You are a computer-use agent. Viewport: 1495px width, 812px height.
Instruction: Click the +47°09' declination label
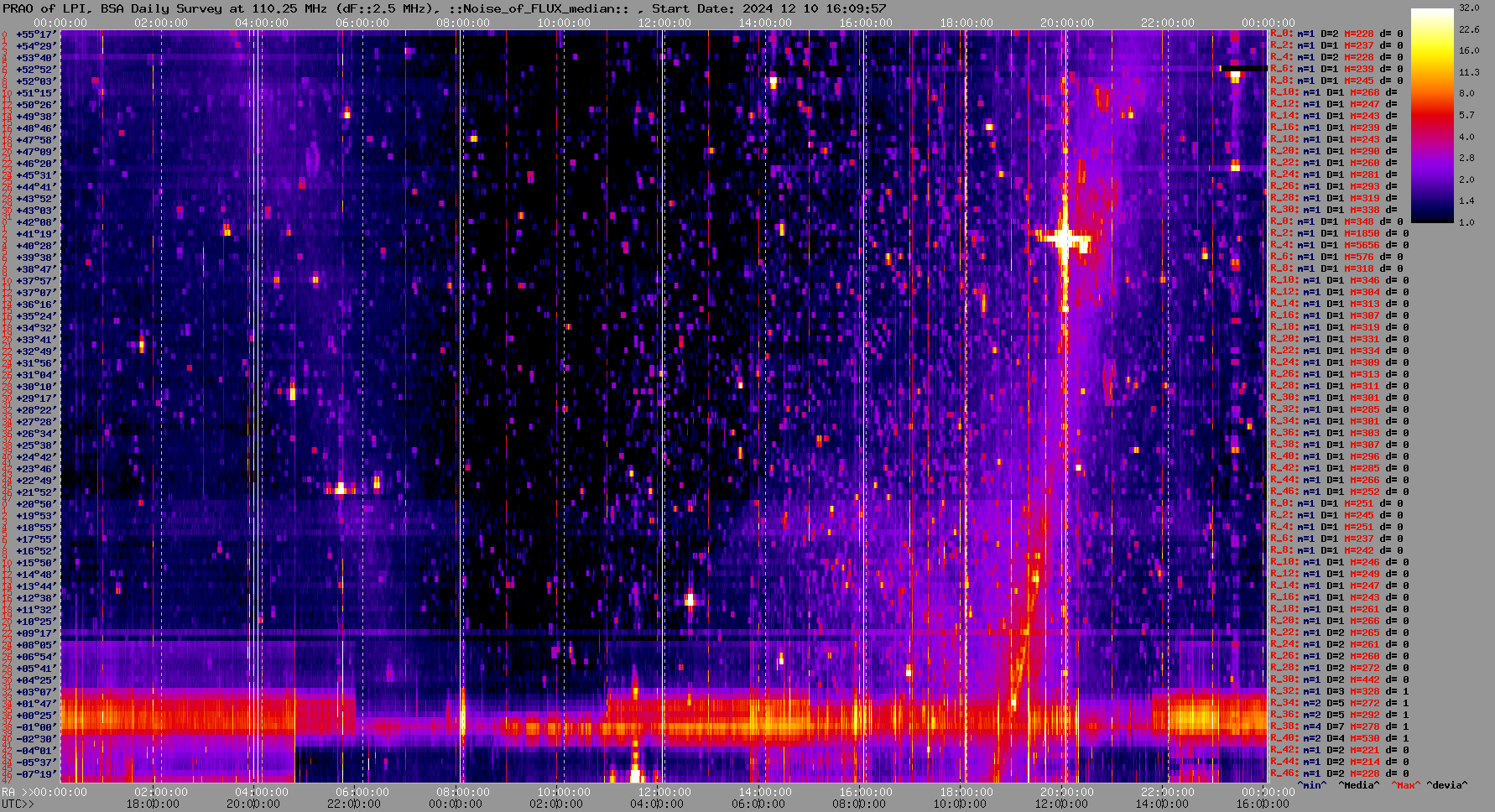35,152
